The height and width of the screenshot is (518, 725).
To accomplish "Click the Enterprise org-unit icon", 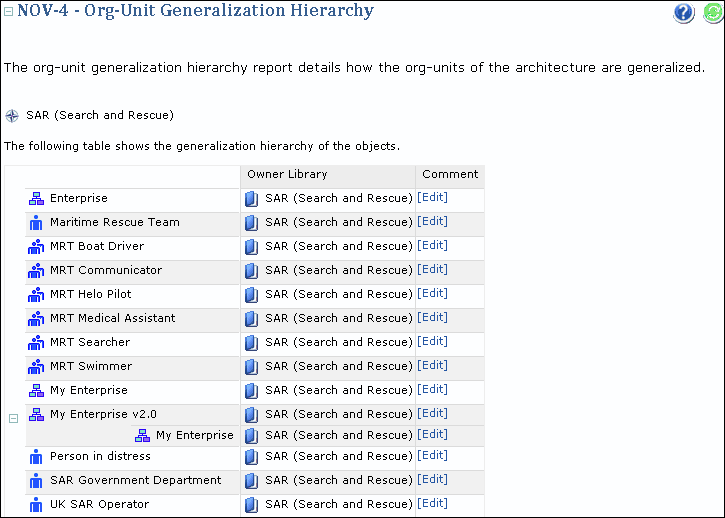I will tap(36, 199).
